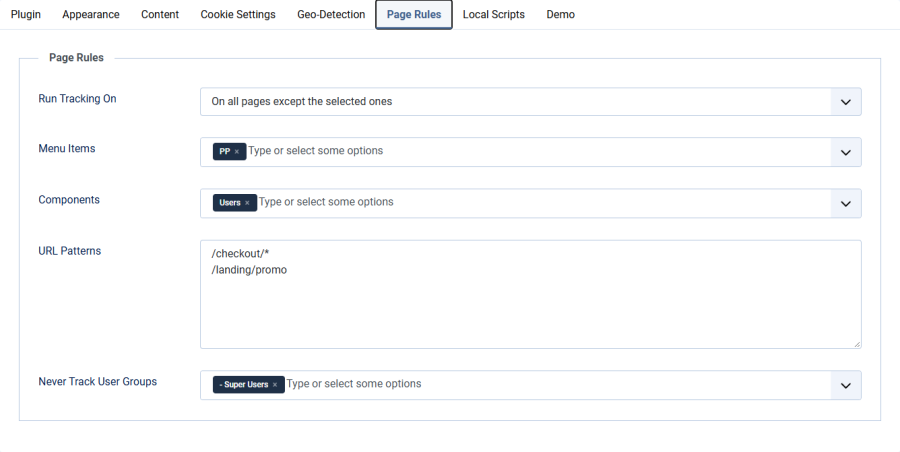Click the 'URL Patterns' label
The image size is (900, 452).
(69, 251)
